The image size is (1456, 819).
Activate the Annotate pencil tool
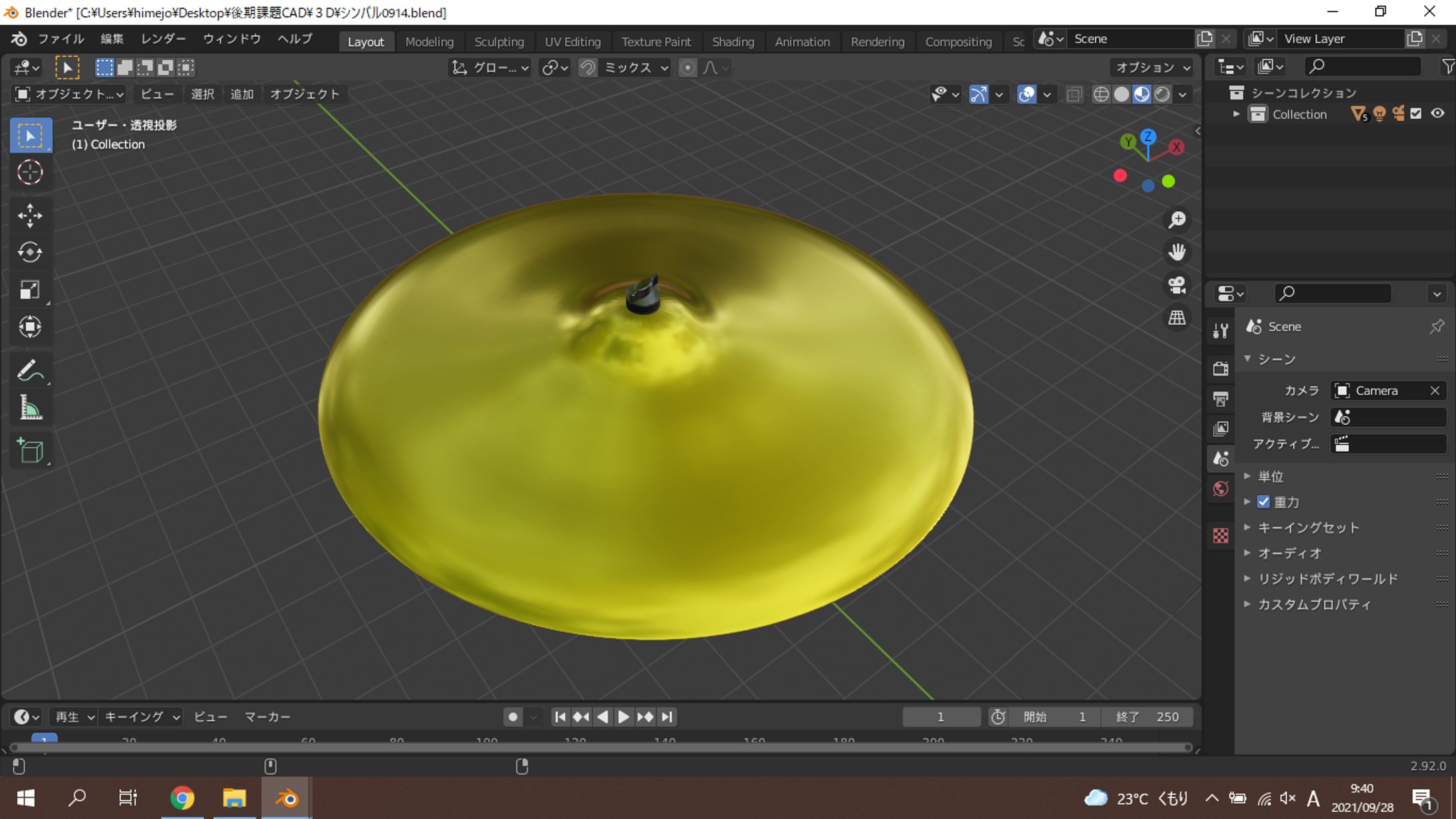tap(30, 370)
